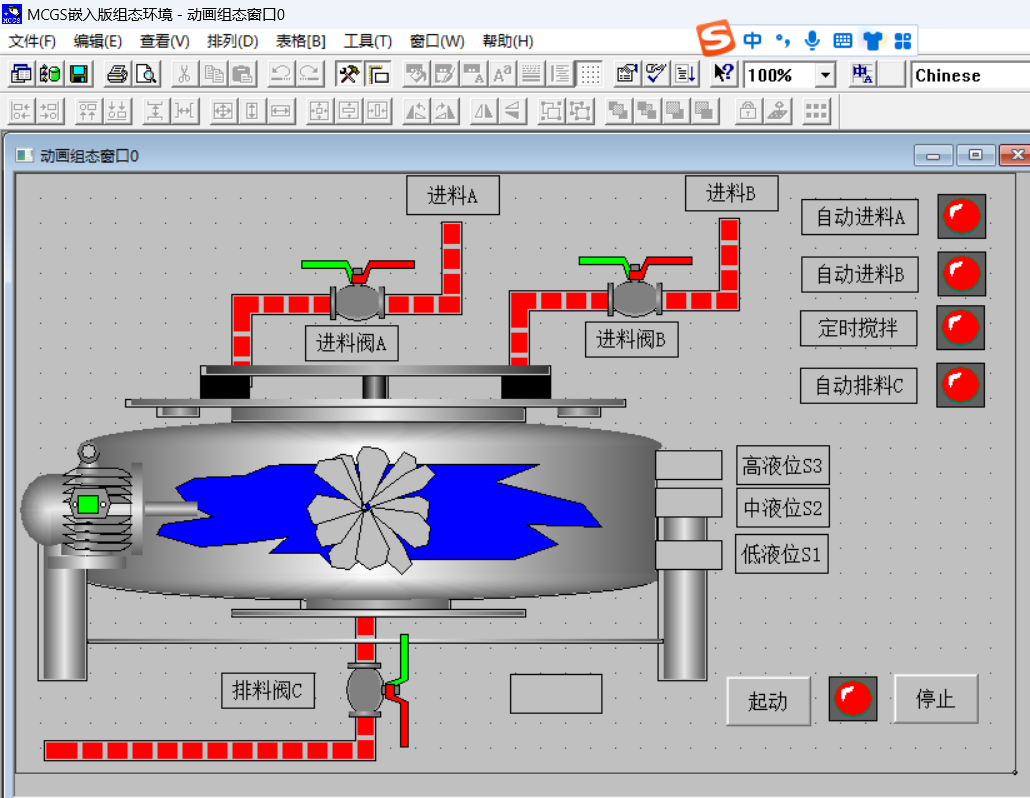Viewport: 1030px width, 798px height.
Task: Click the rotate left 90 icon
Action: tap(415, 111)
